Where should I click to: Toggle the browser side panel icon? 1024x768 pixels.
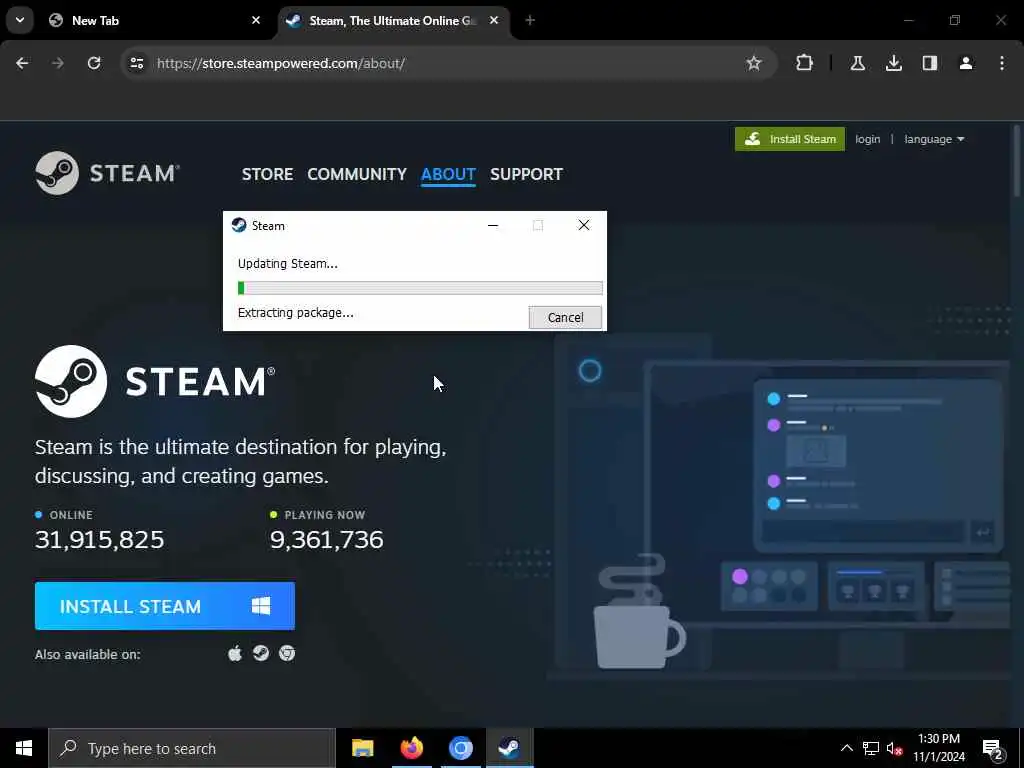click(x=930, y=63)
